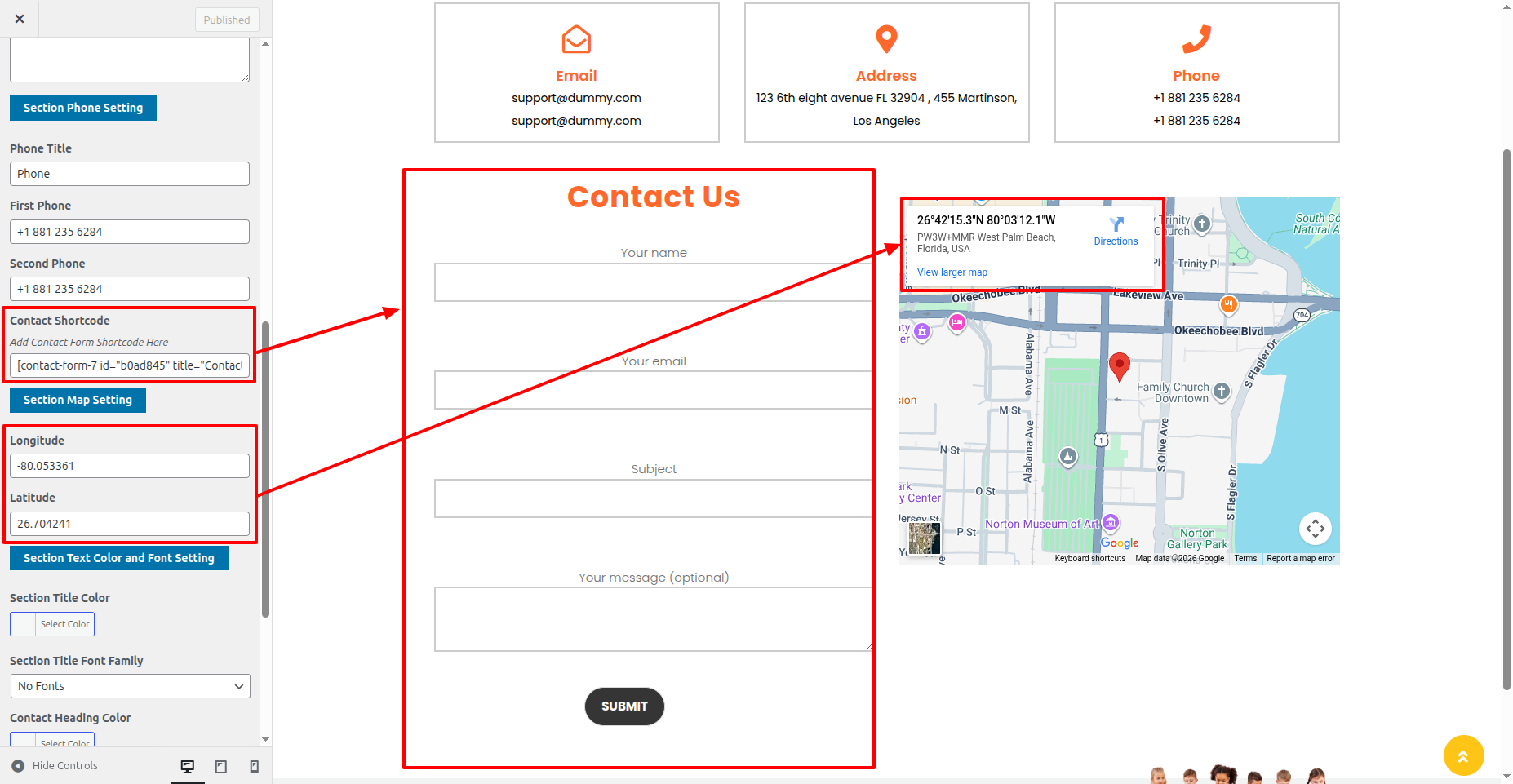Close the Customizer panel with X

[20, 19]
